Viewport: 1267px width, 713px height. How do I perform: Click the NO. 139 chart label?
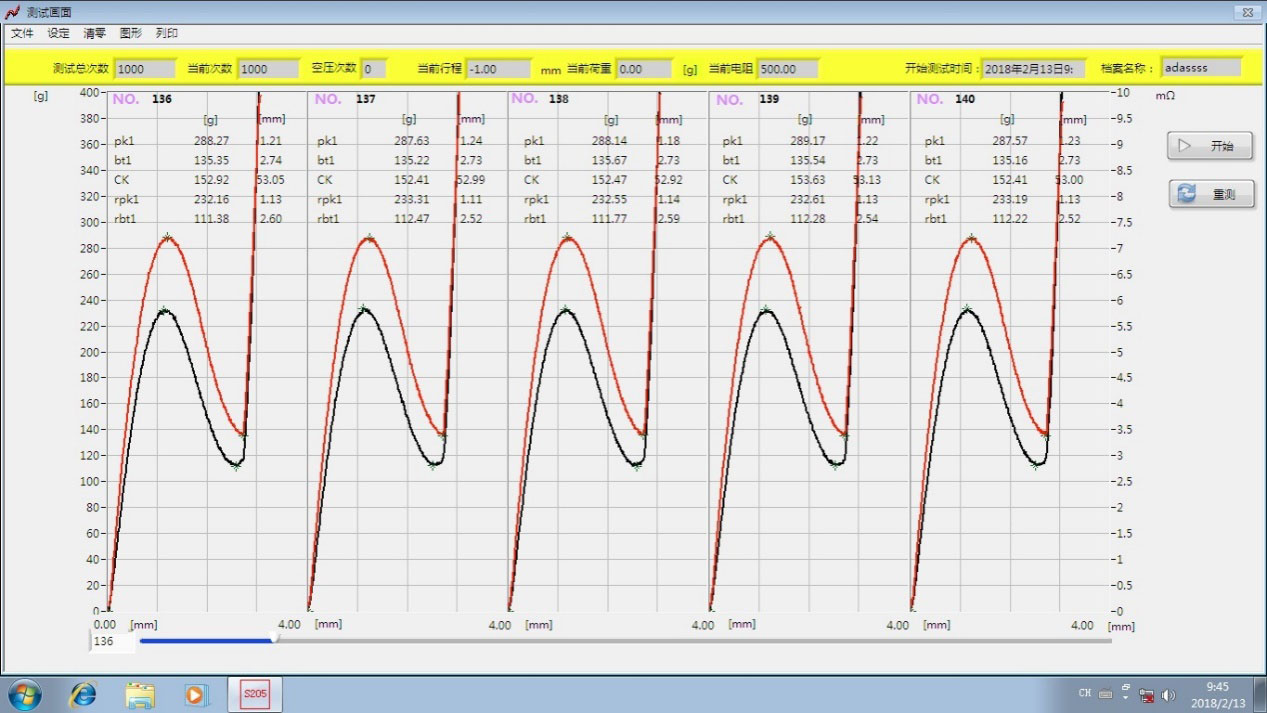pyautogui.click(x=748, y=99)
